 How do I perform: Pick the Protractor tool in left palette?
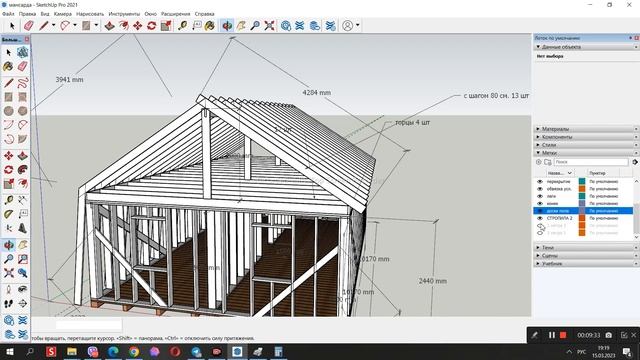point(9,213)
